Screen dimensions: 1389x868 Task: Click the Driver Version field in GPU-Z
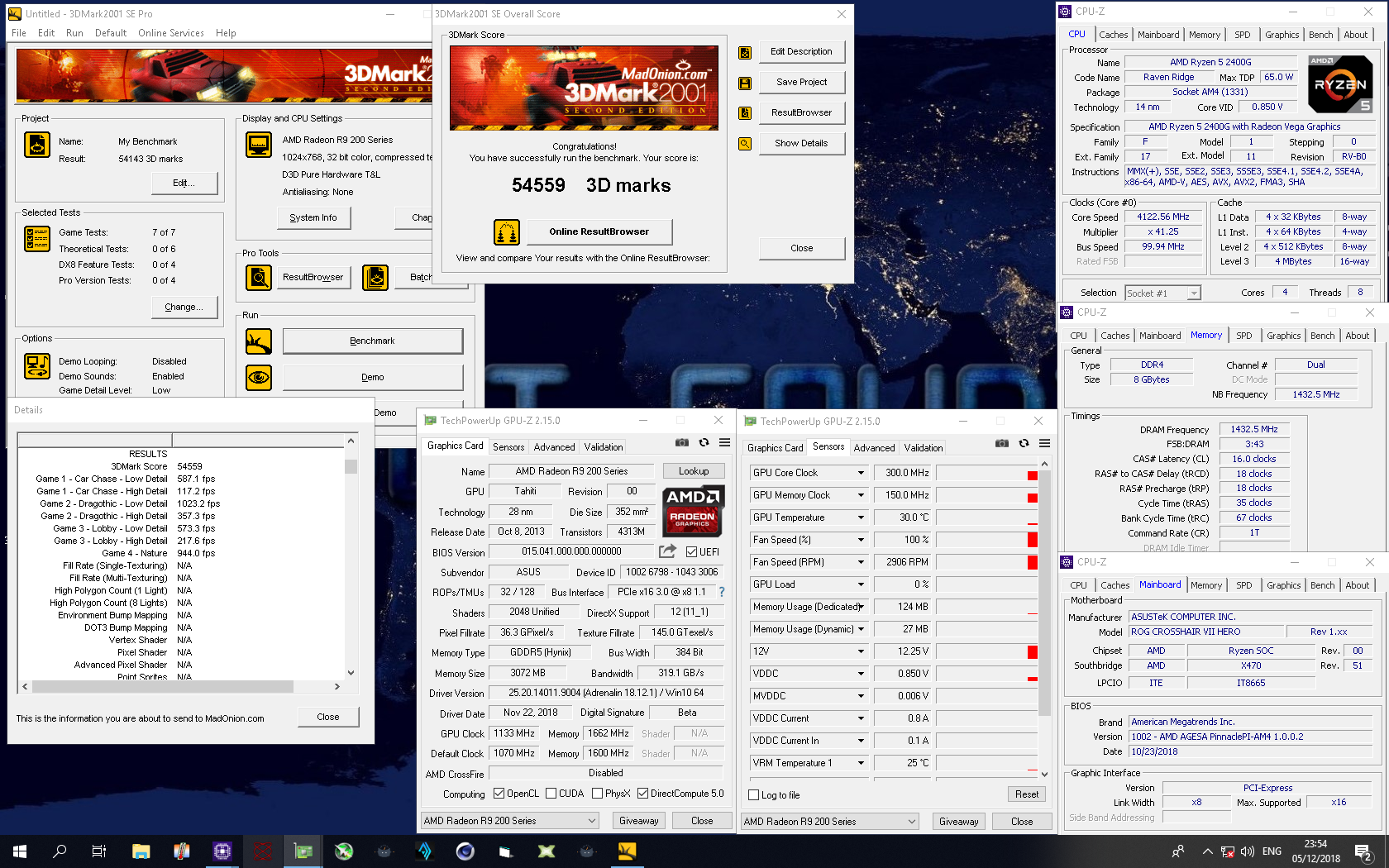coord(606,693)
